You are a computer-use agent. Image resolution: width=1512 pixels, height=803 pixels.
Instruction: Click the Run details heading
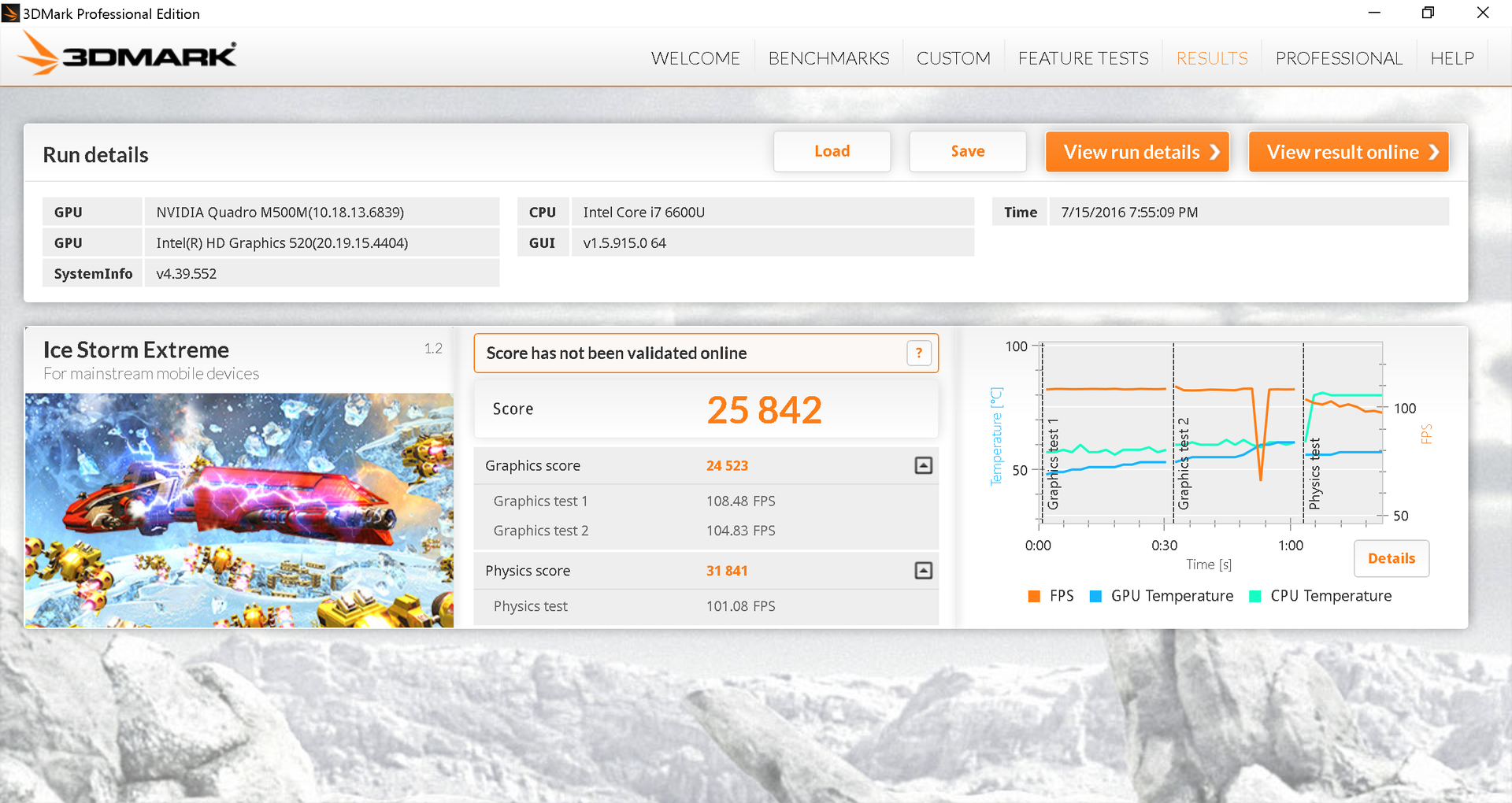(95, 155)
